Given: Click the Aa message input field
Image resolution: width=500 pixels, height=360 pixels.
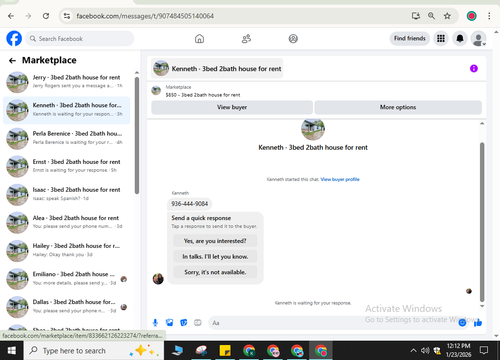Looking at the screenshot, I should (333, 323).
